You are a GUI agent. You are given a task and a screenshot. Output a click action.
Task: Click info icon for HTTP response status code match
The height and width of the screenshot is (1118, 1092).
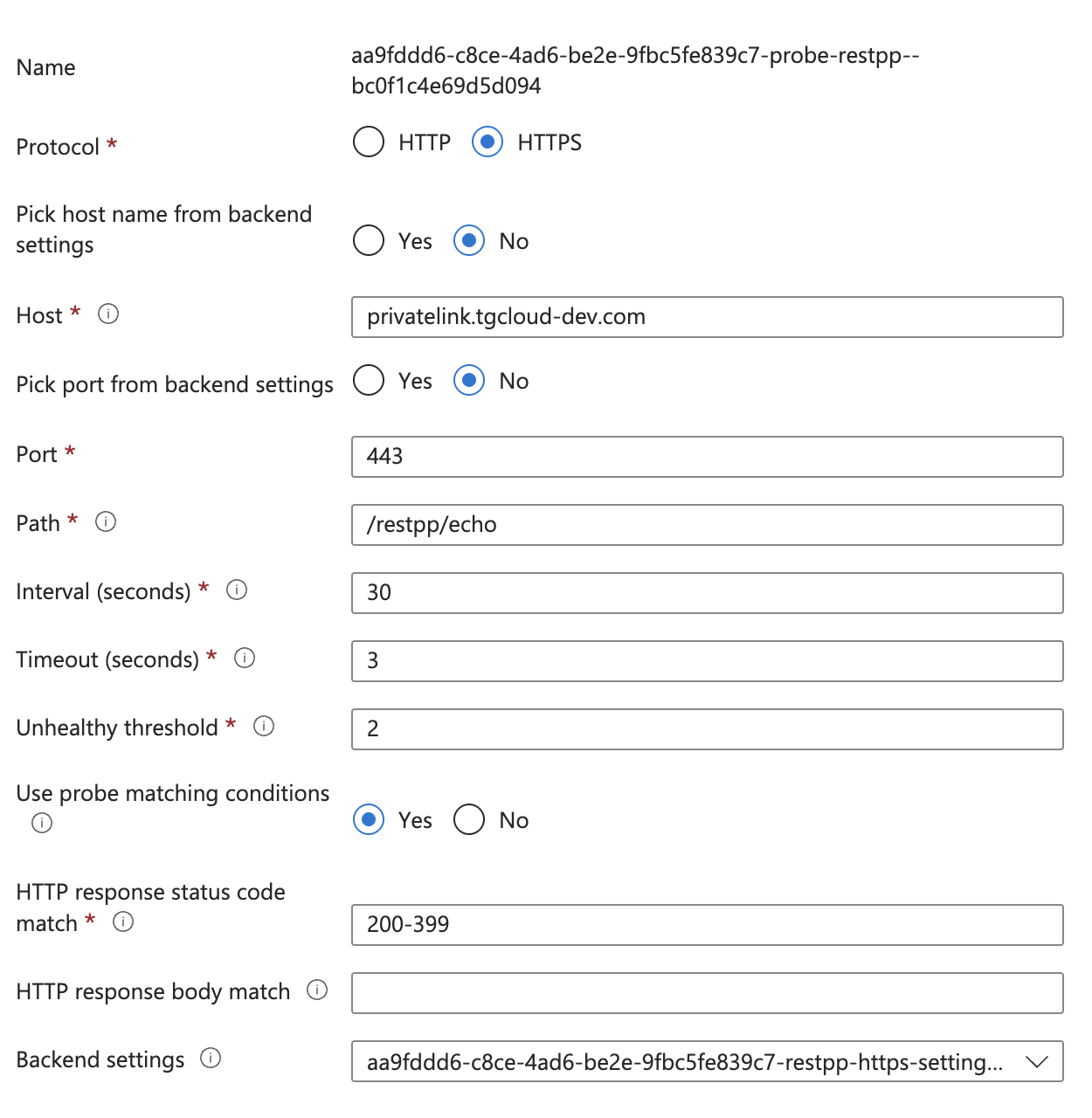click(123, 921)
